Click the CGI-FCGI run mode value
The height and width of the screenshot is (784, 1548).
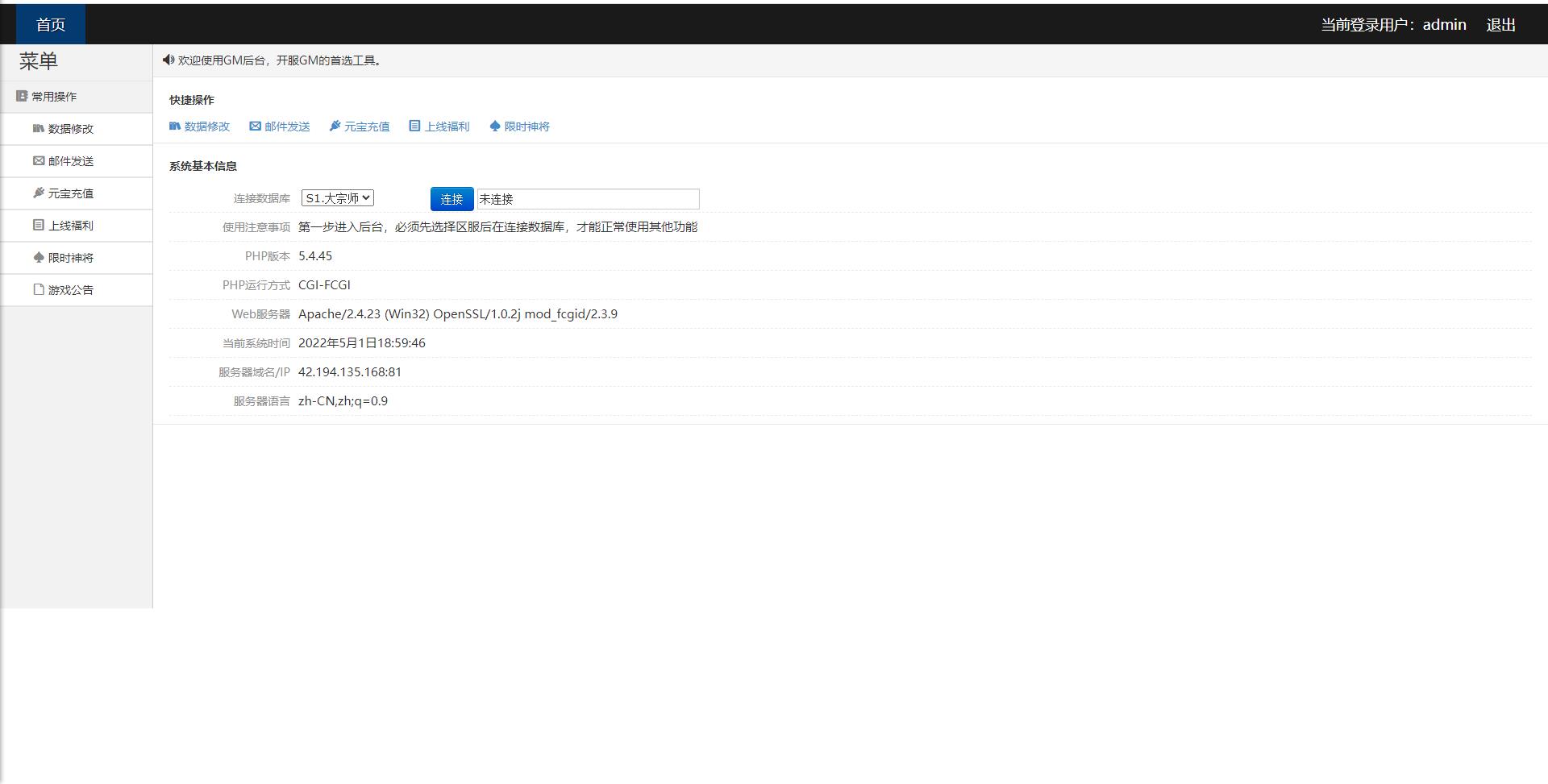(x=324, y=284)
